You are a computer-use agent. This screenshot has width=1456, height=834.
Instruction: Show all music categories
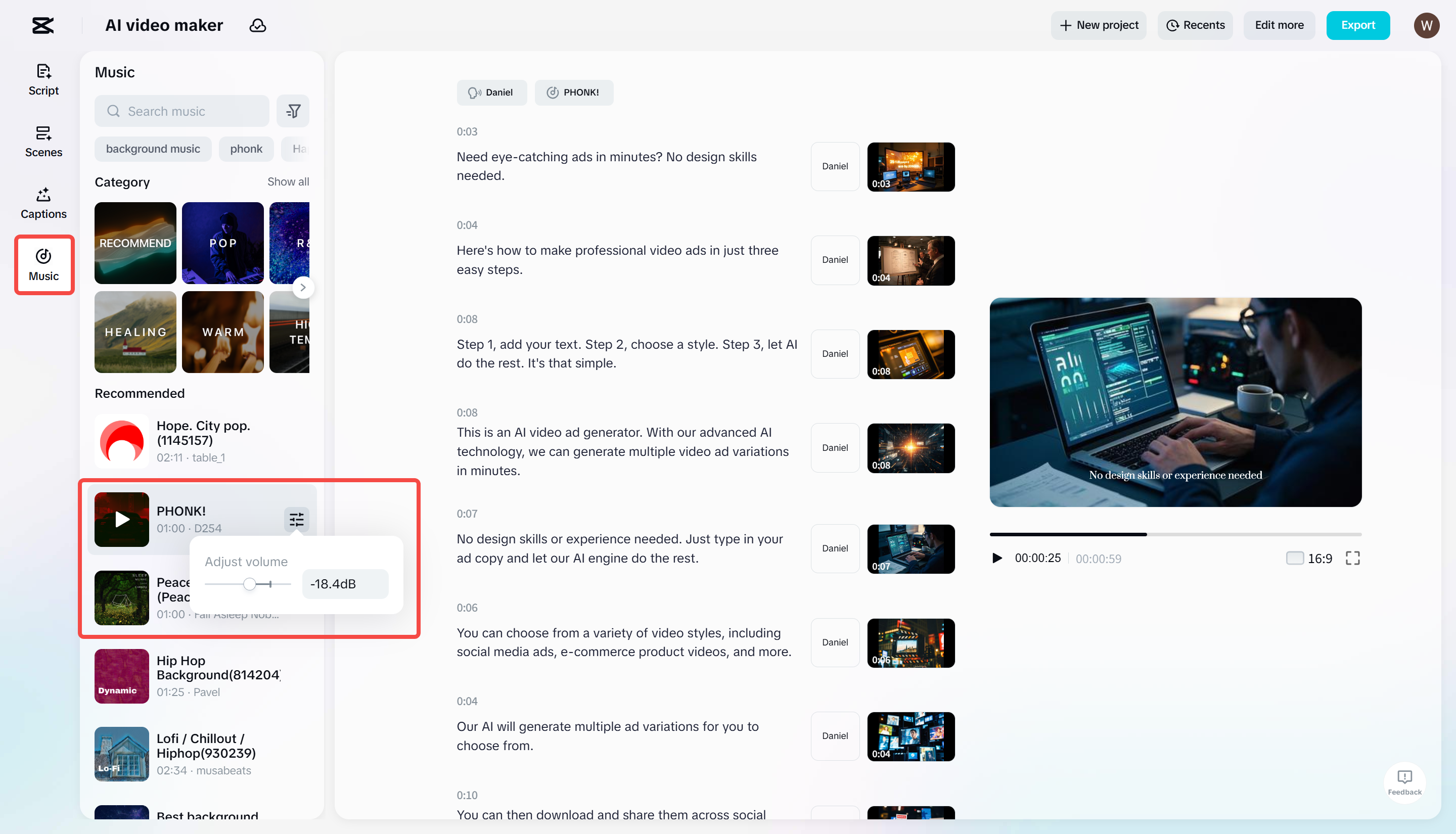(x=288, y=181)
